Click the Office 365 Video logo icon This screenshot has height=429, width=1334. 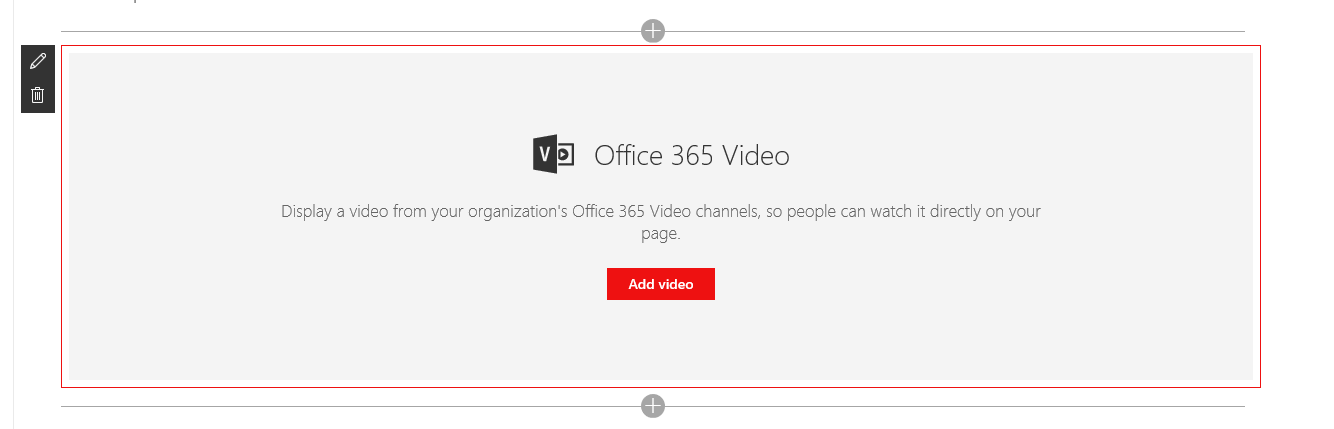pos(553,154)
